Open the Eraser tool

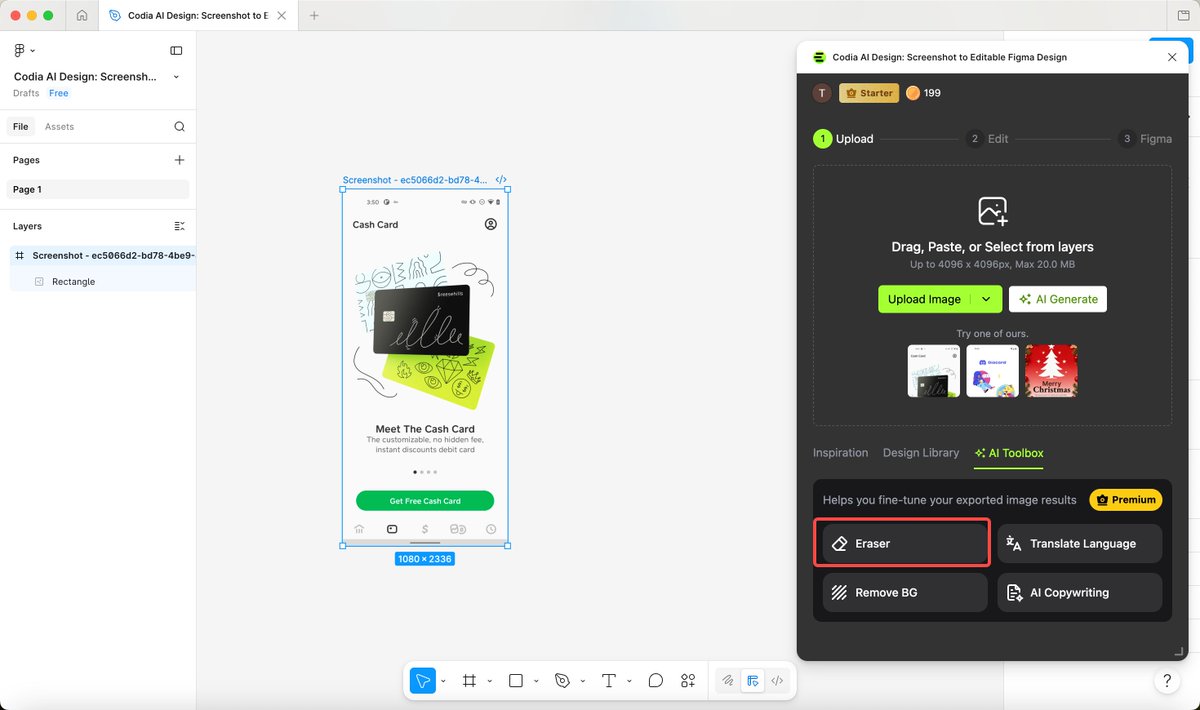click(x=905, y=543)
